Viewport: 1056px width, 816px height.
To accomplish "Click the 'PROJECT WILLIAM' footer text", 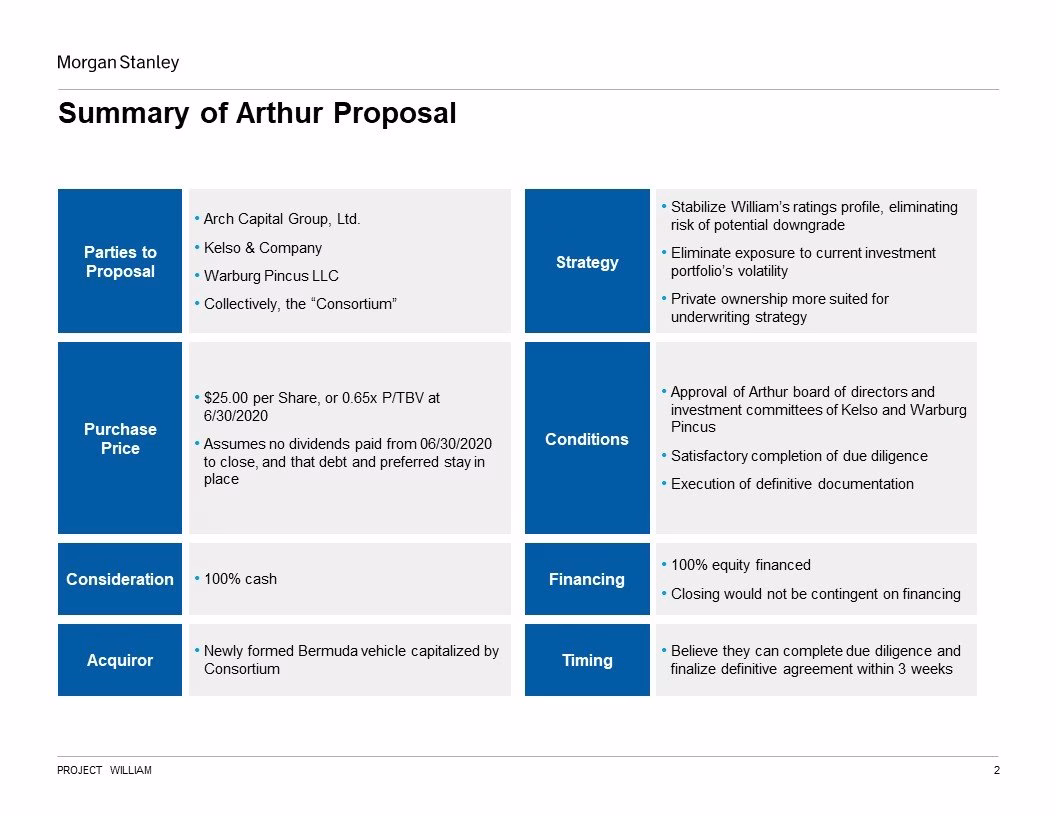I will click(x=104, y=770).
